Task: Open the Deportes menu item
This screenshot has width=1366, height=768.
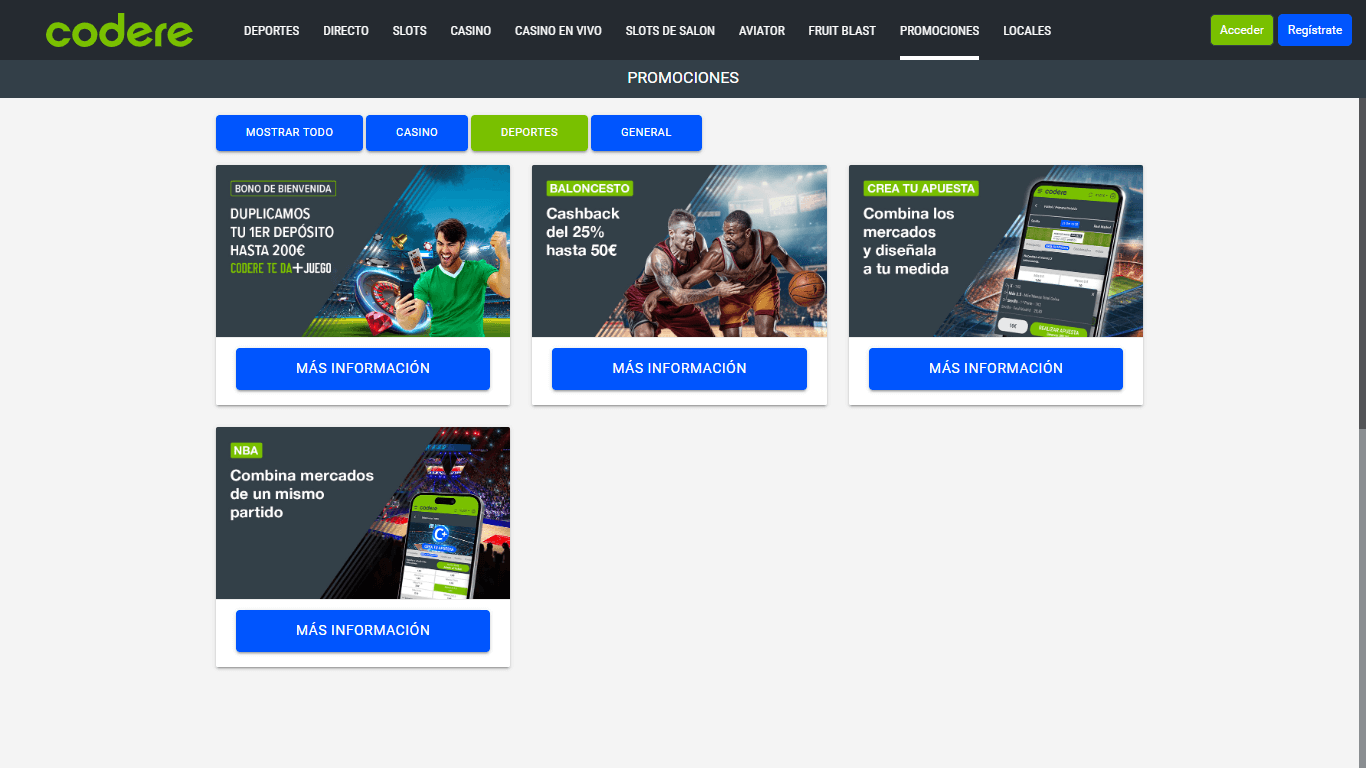Action: (x=271, y=31)
